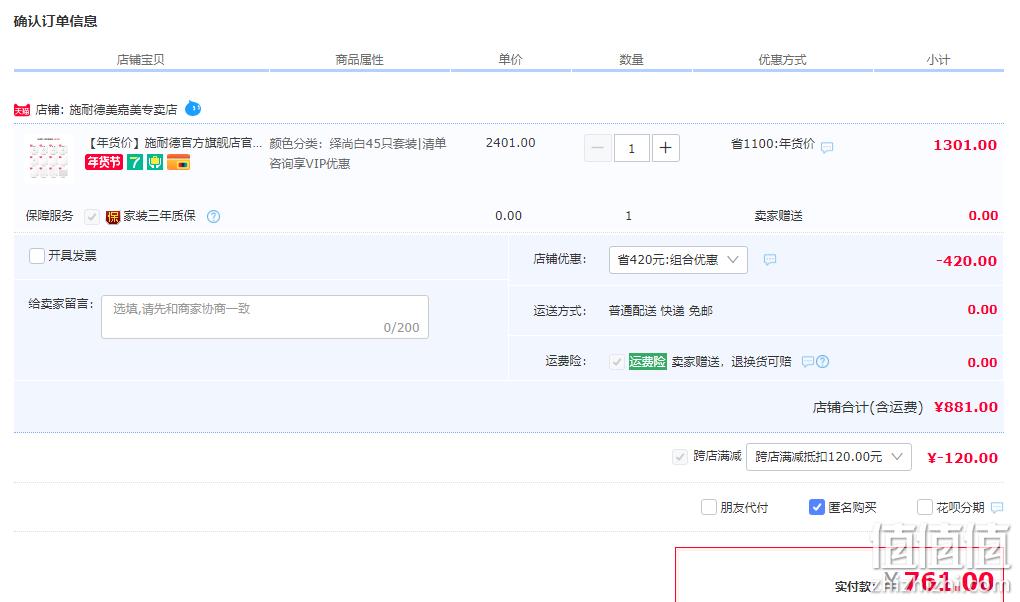Click the green shield guarantee badge
Screen dimensions: 1020x602
click(x=155, y=162)
